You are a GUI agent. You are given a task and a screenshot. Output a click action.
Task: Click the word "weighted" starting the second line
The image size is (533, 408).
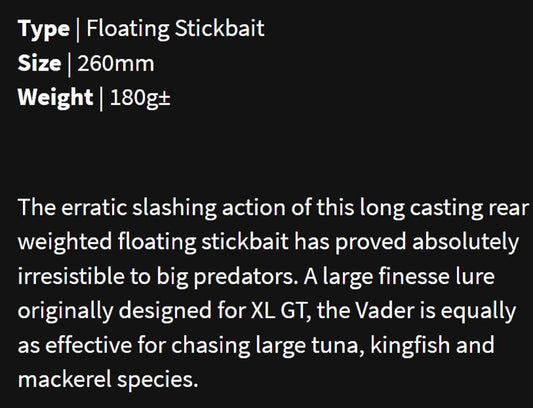click(x=65, y=242)
